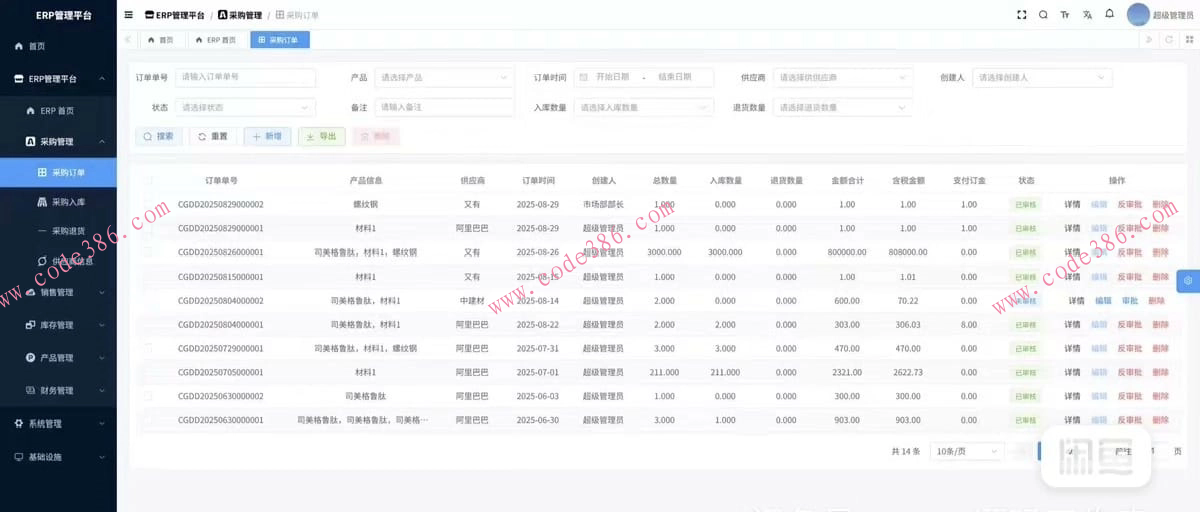Open the 10条/页 page size dropdown

pos(966,451)
